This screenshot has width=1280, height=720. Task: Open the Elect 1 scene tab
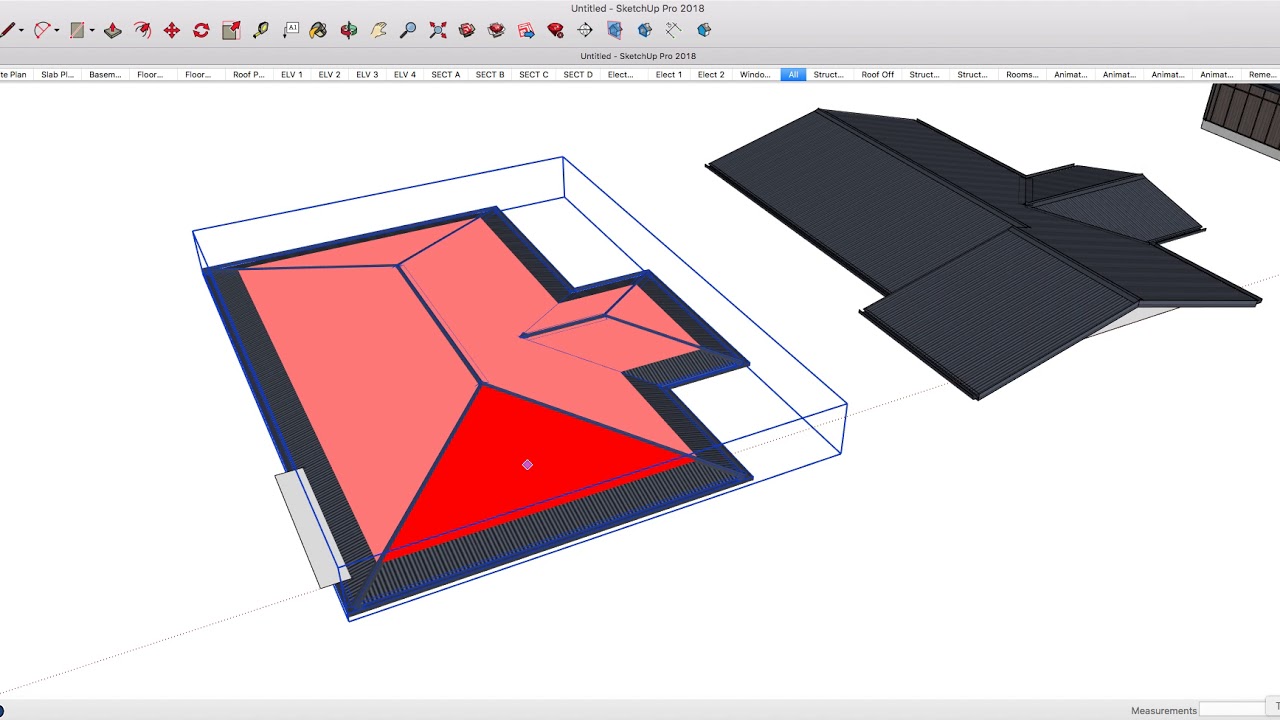pos(668,74)
